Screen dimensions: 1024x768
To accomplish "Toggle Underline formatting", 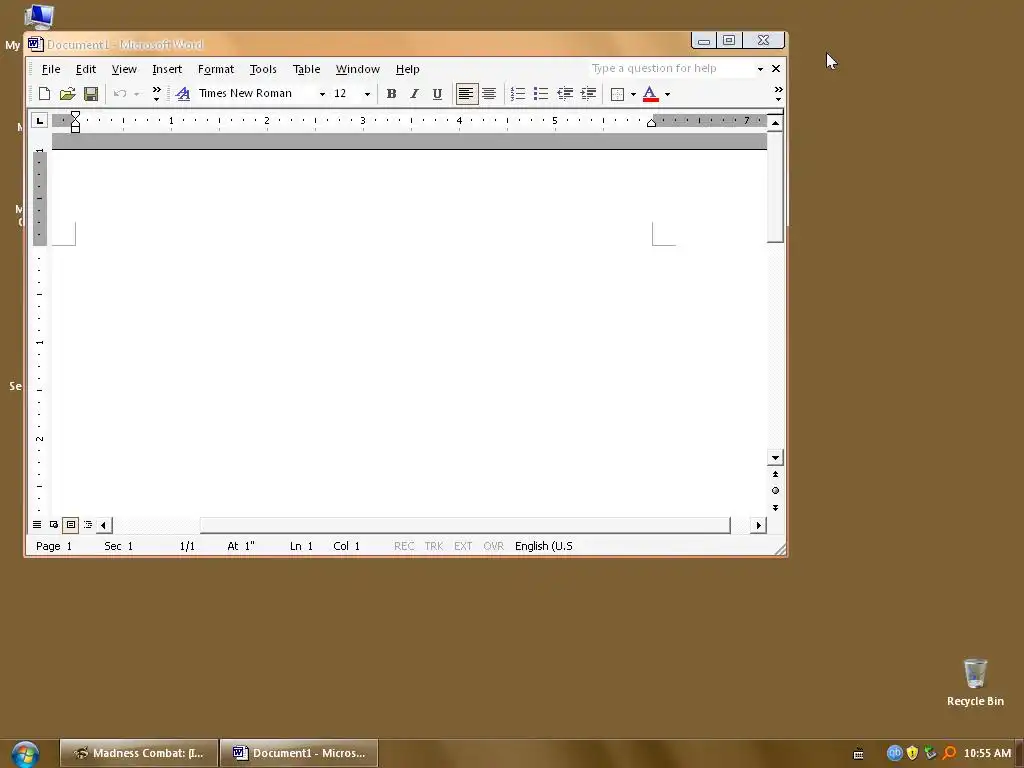I will pos(438,94).
